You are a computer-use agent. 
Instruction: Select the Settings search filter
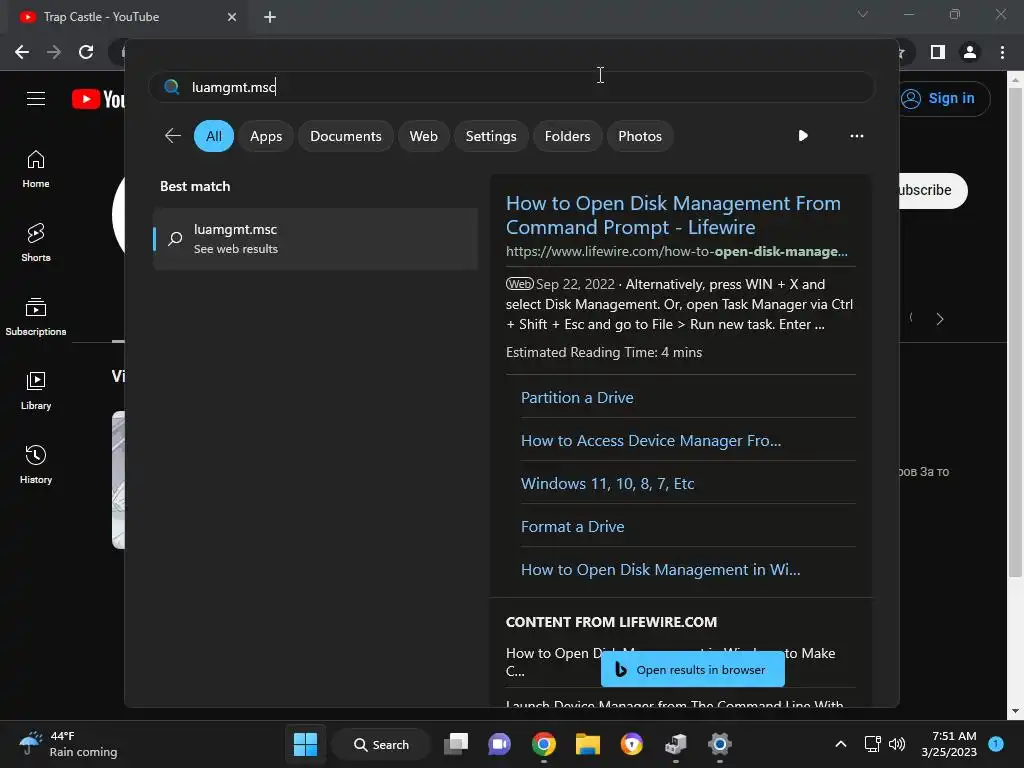tap(490, 136)
